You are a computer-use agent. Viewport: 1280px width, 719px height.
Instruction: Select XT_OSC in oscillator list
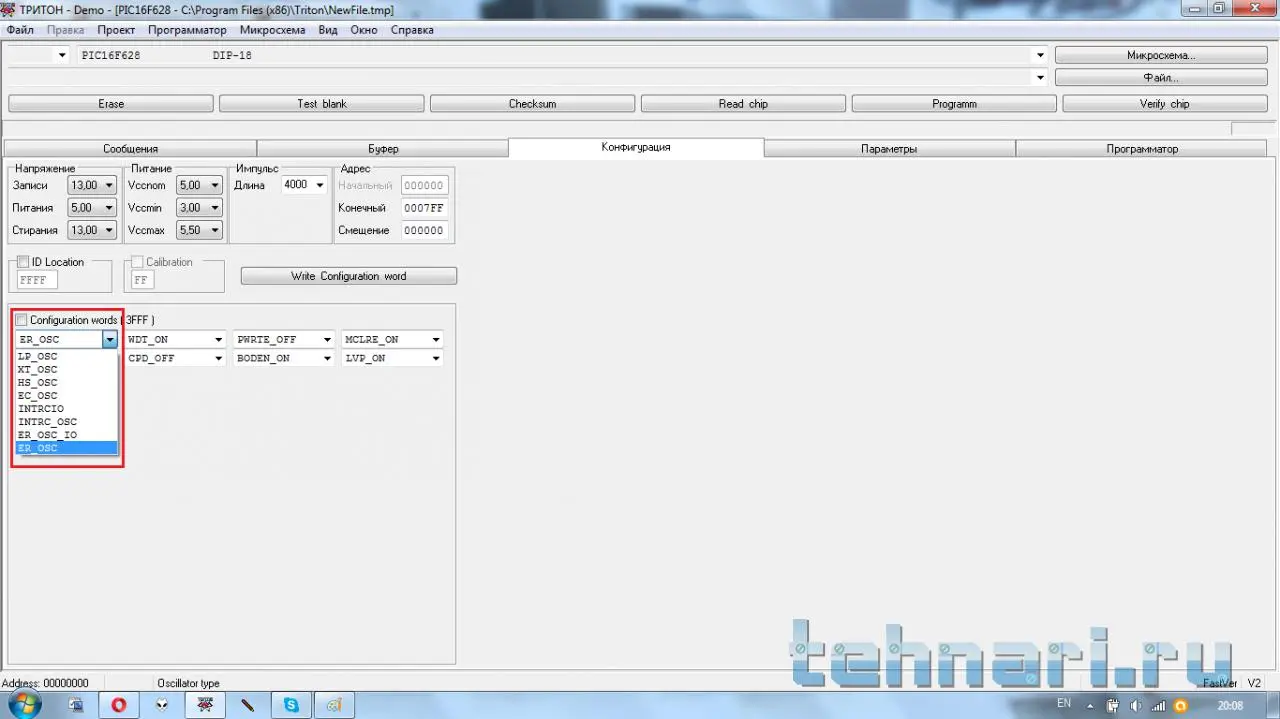(x=67, y=369)
